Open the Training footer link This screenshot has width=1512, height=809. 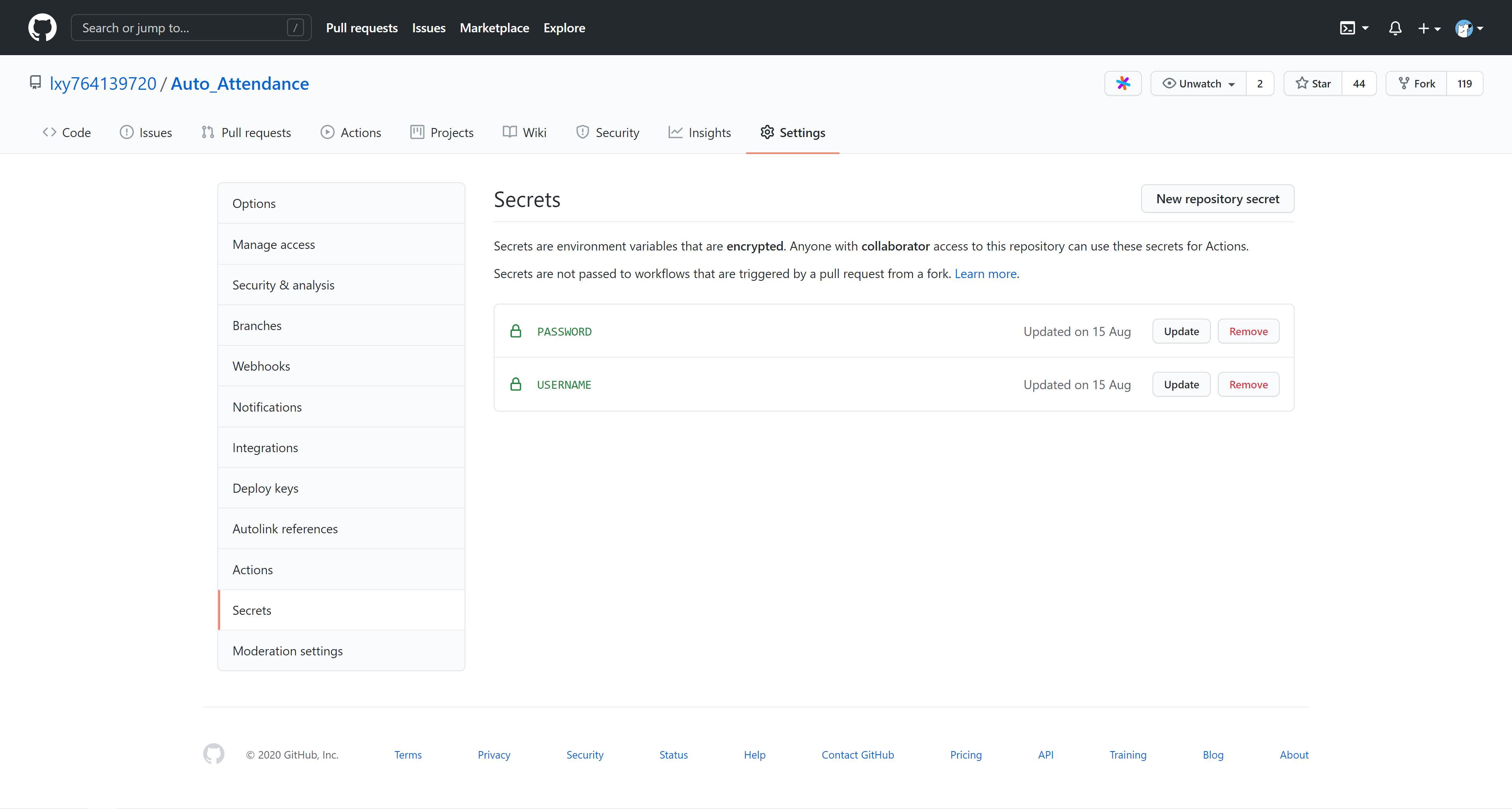tap(1128, 754)
